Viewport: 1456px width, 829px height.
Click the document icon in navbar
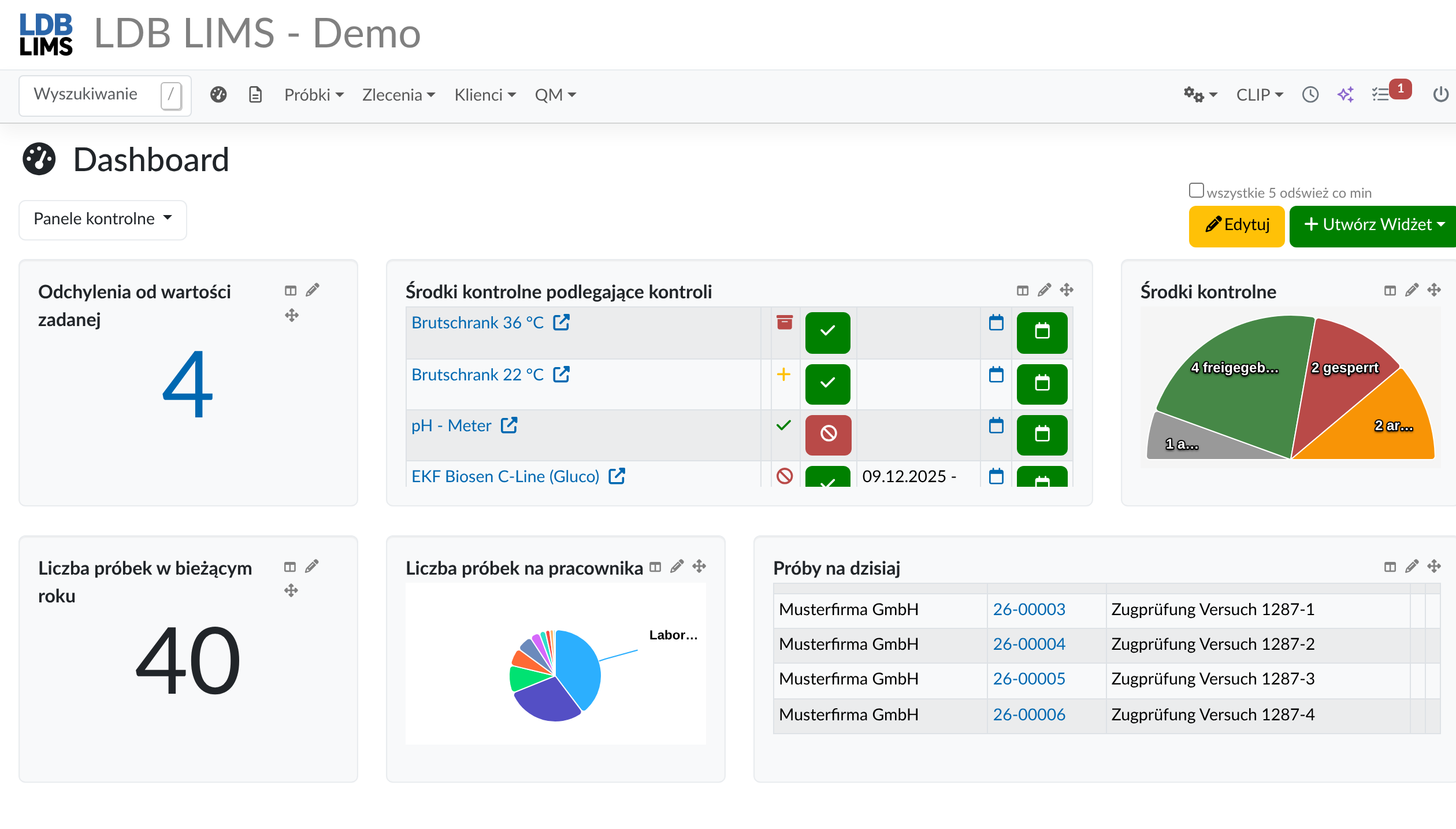[255, 94]
